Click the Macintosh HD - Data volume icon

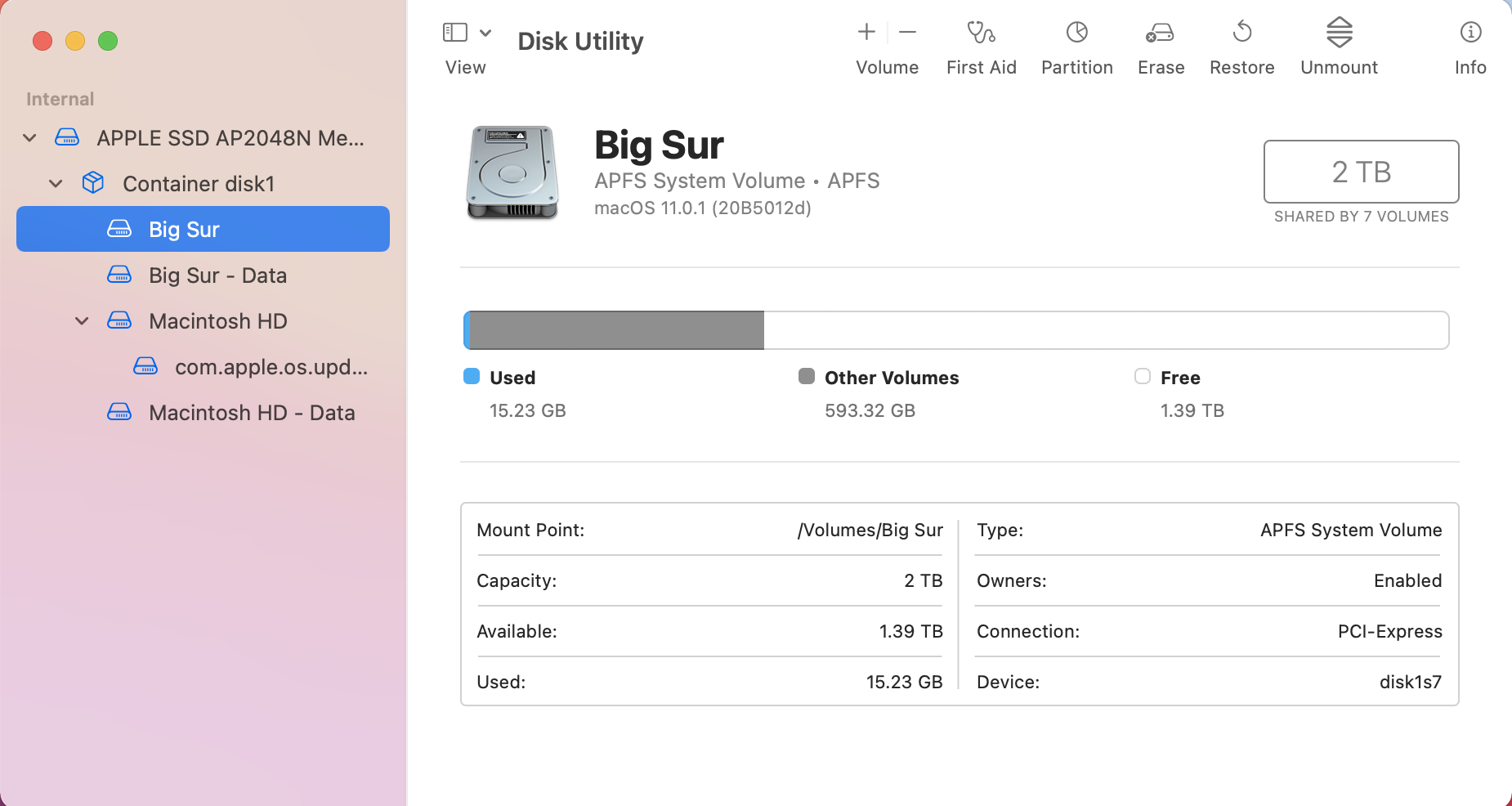[x=119, y=412]
